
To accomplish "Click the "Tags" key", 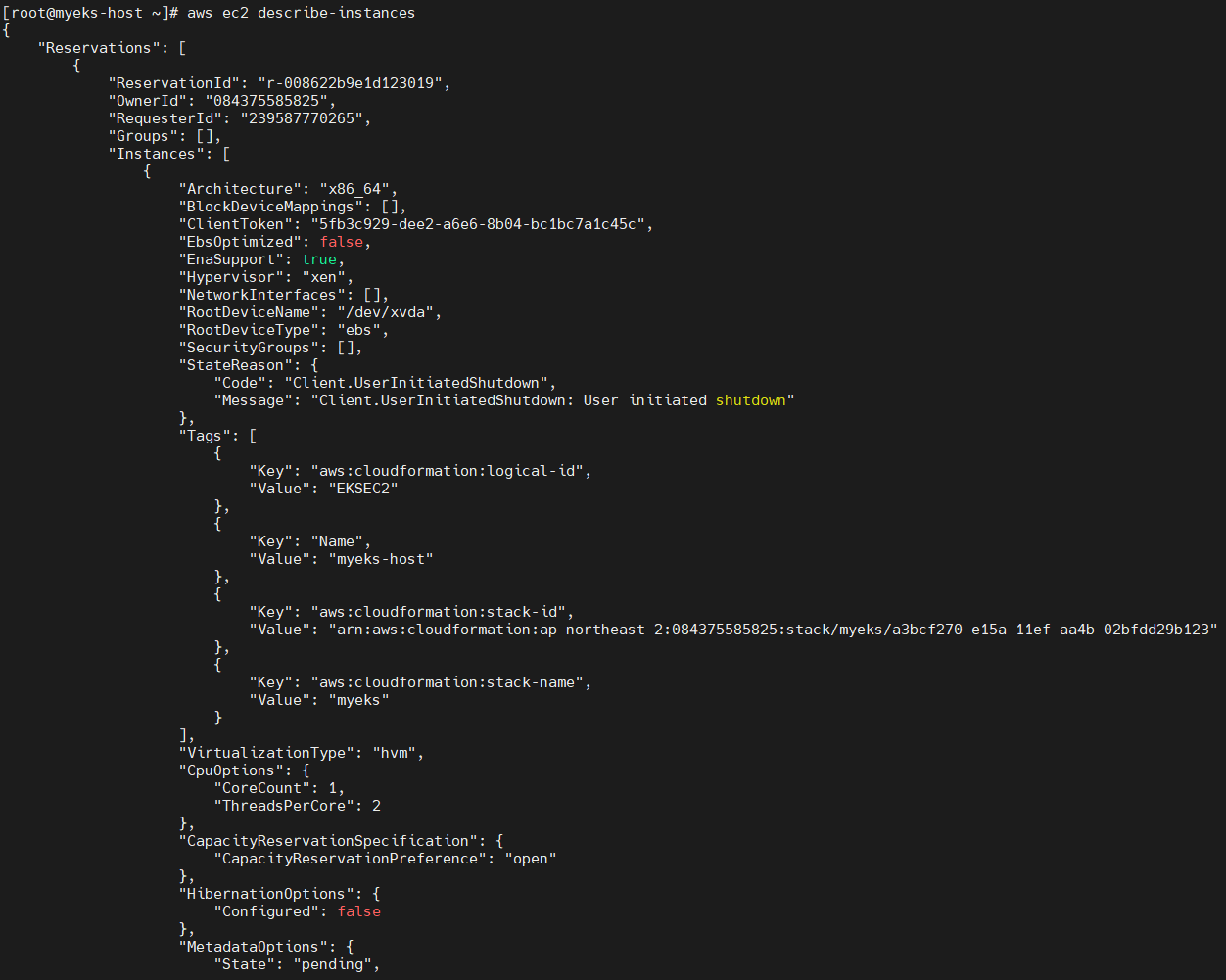I will 205,436.
